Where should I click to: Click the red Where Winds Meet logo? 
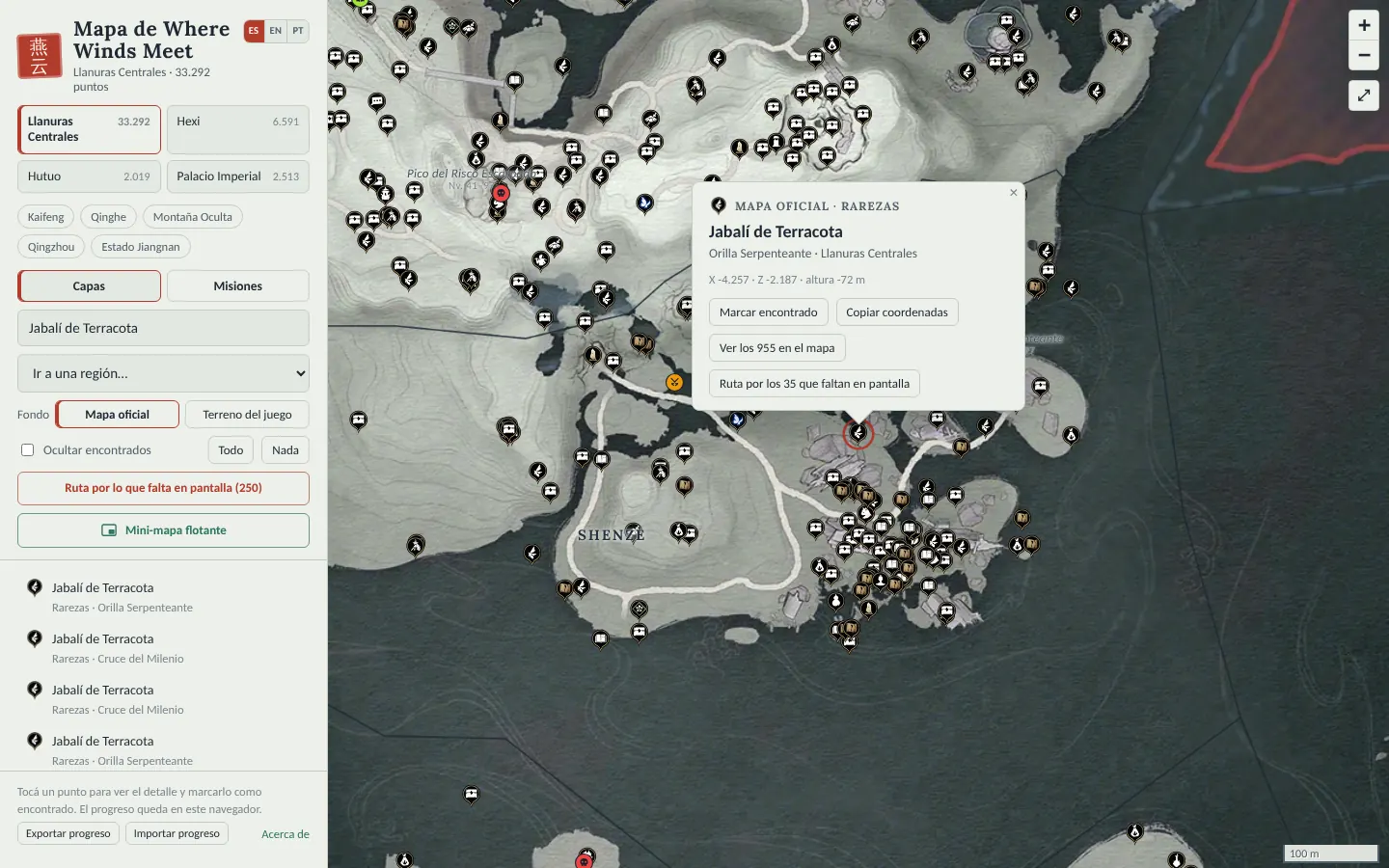point(40,56)
